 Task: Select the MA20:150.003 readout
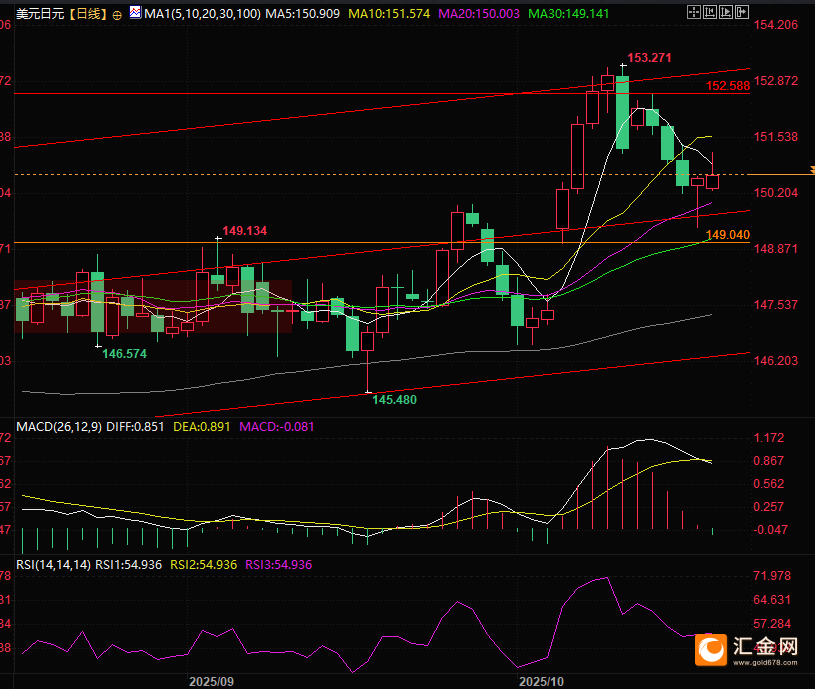pos(479,14)
